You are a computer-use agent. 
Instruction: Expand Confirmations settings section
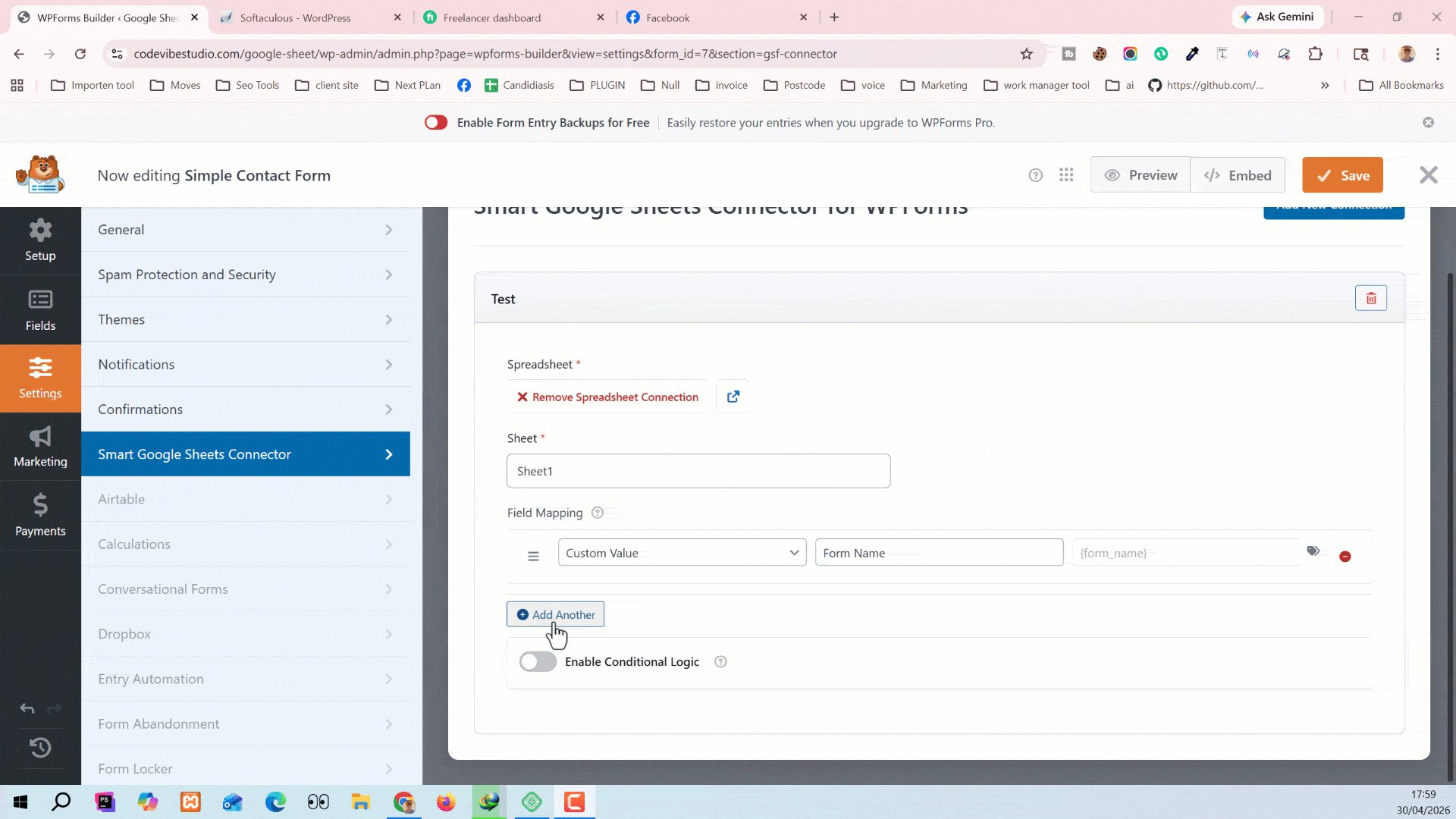point(246,409)
